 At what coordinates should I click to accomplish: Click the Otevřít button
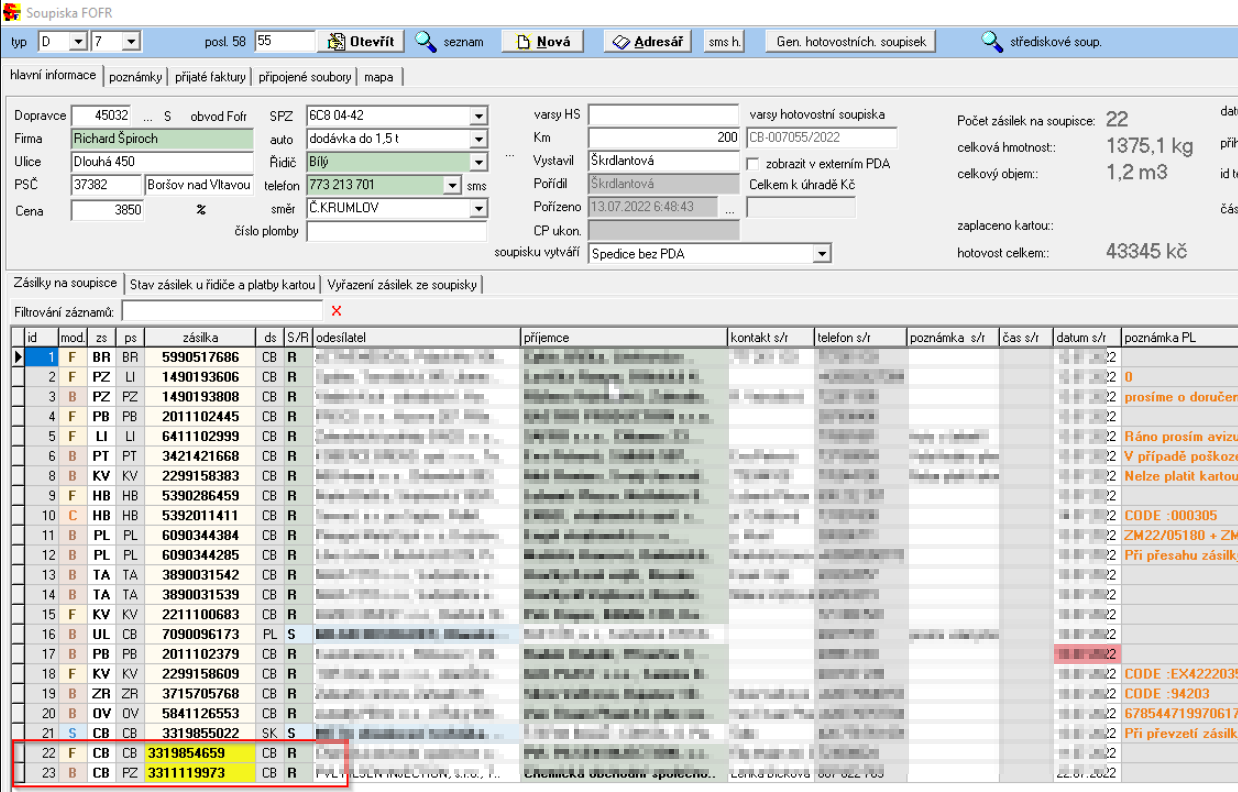(362, 42)
